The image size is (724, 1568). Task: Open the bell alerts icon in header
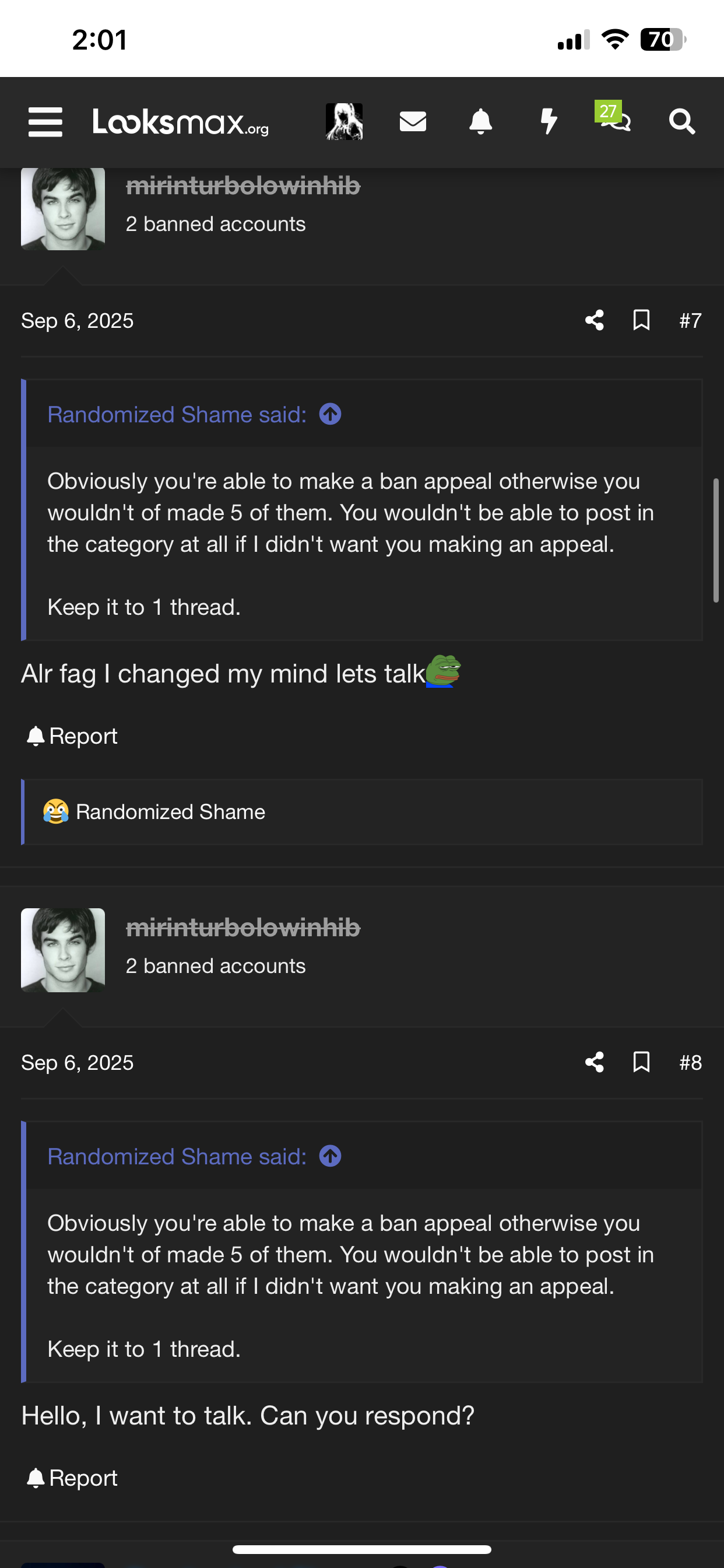[481, 122]
